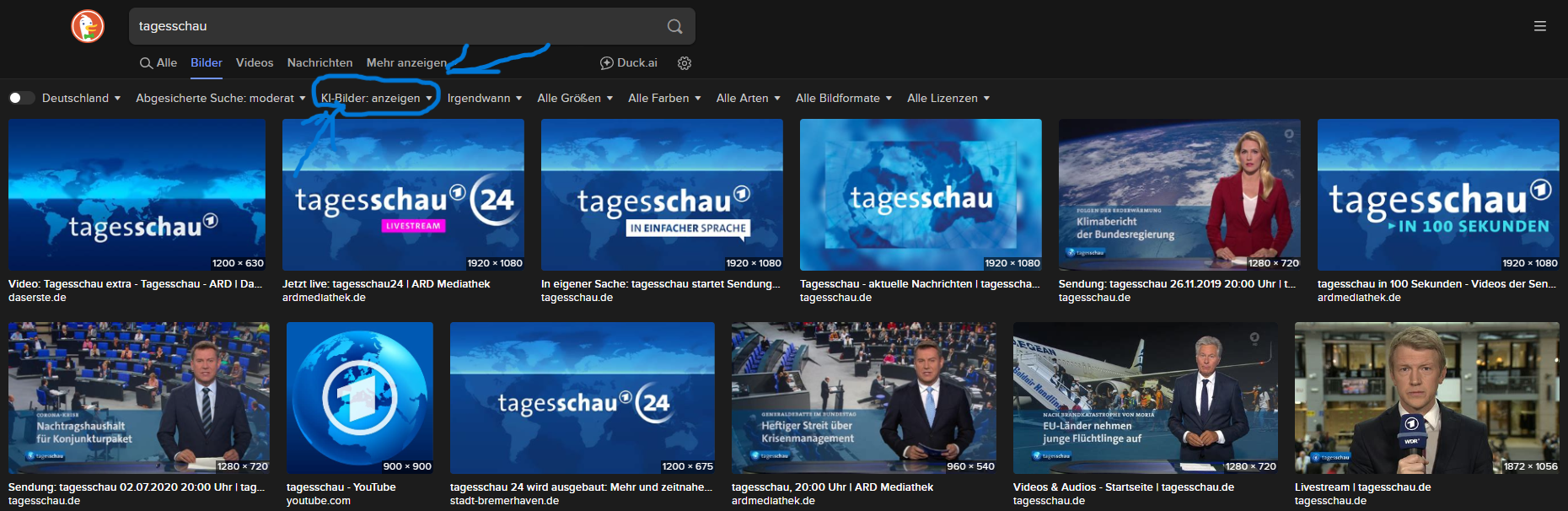Open the Tagesschau extra thumbnail from daserste.de

click(x=137, y=195)
